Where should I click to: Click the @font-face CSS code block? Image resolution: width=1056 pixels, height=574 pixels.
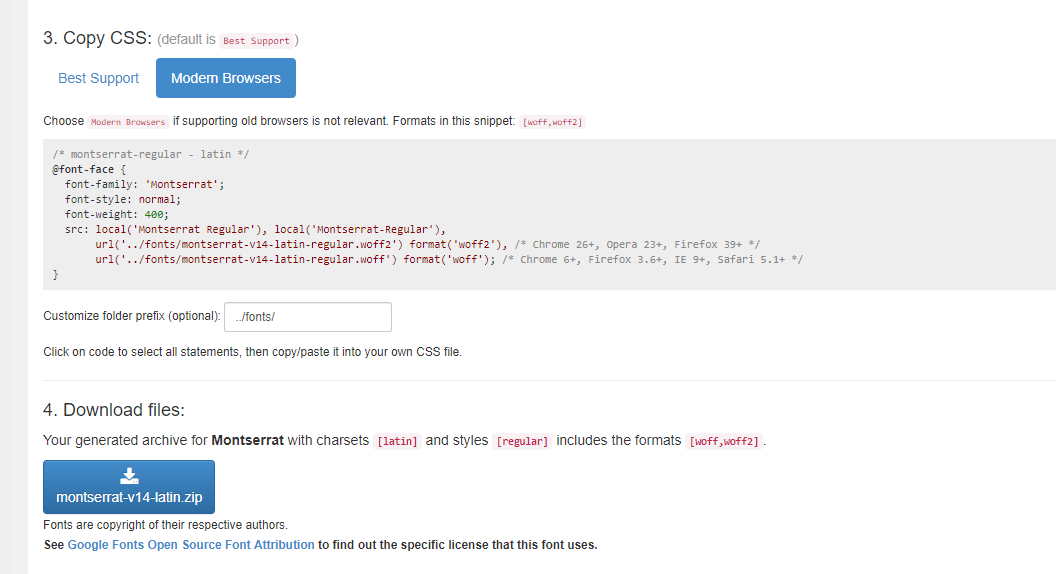click(549, 214)
